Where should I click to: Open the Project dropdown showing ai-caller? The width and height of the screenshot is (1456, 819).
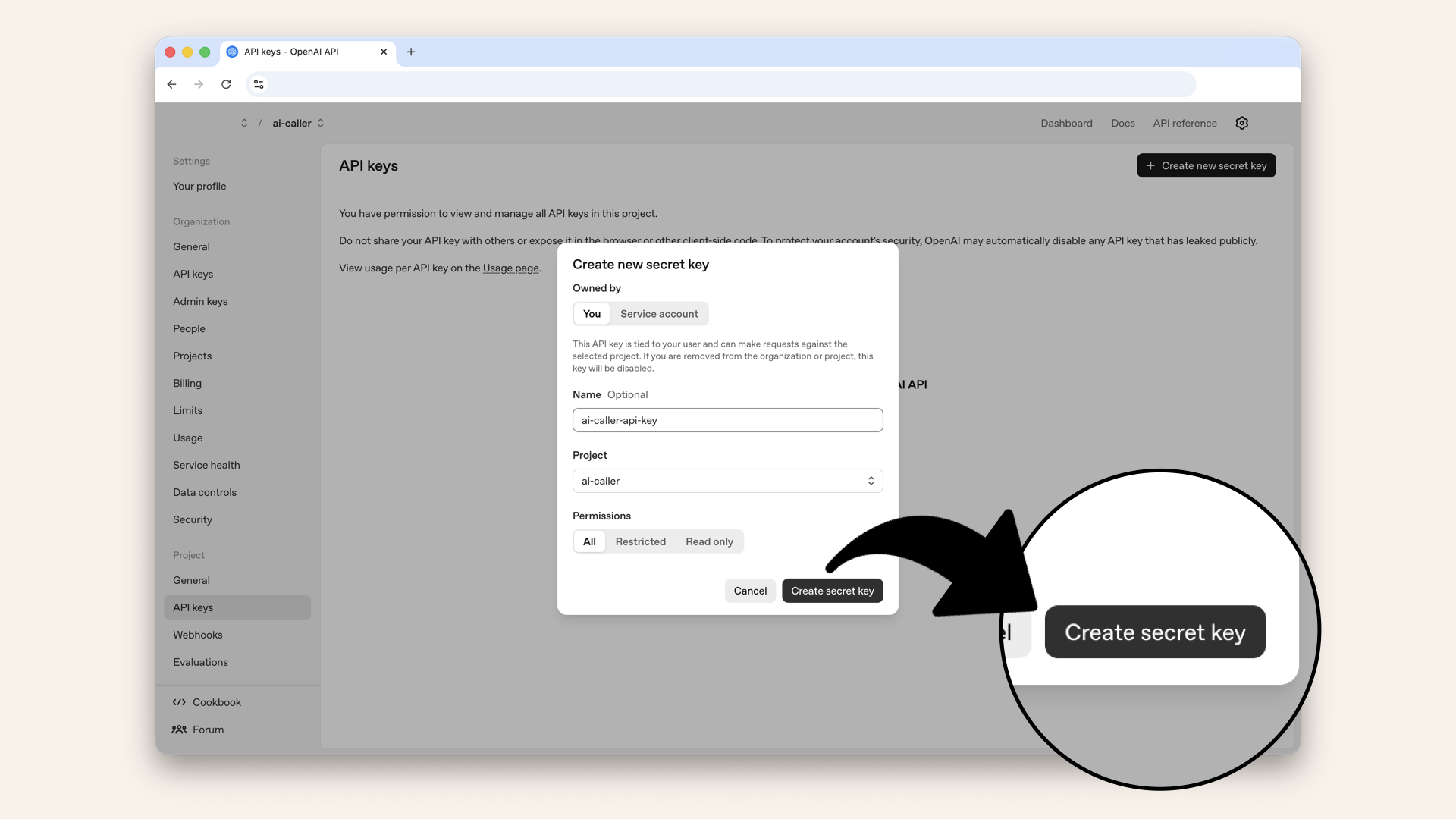tap(727, 480)
